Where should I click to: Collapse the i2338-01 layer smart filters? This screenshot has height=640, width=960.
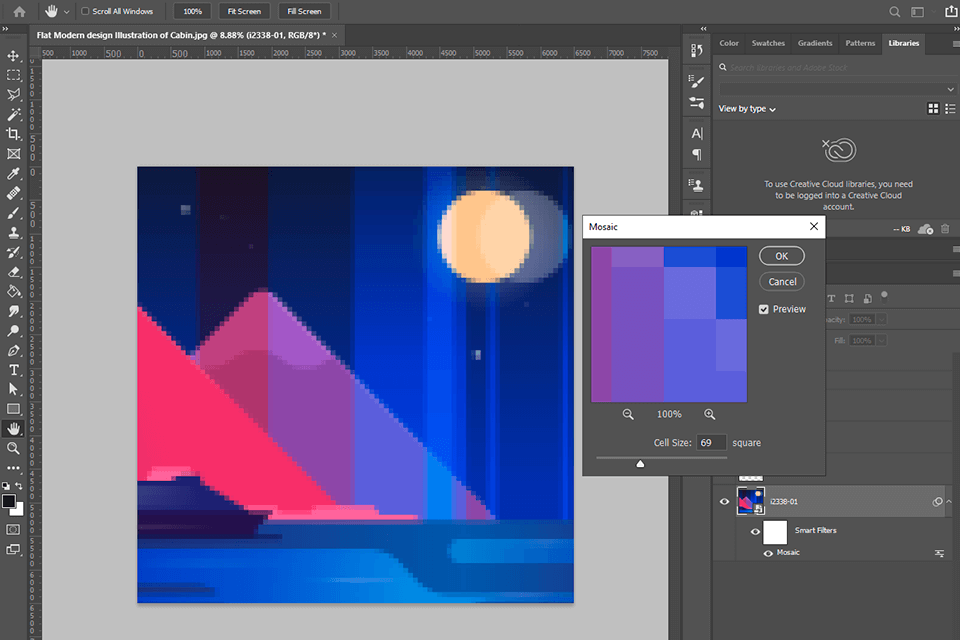950,501
